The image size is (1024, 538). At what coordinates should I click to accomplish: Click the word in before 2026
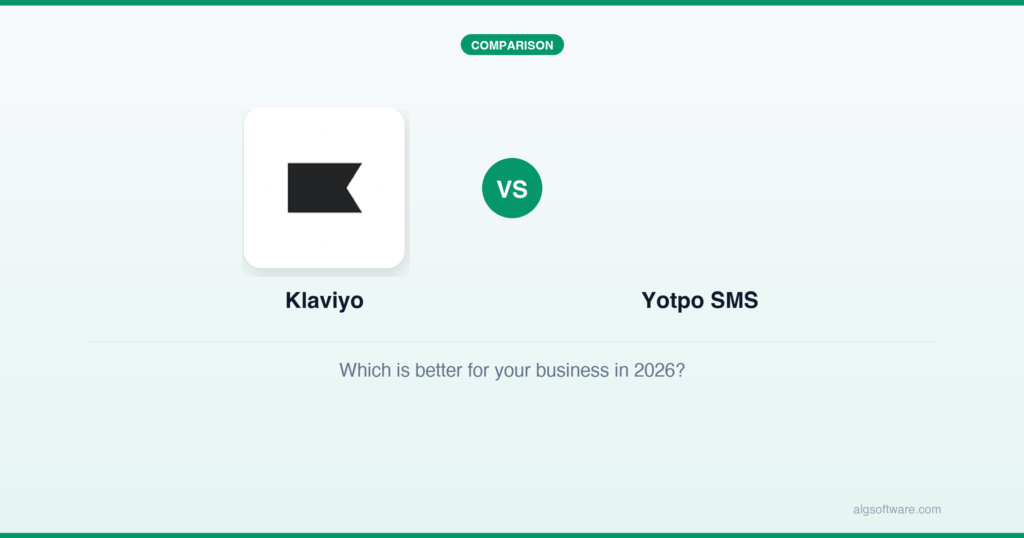click(x=621, y=370)
